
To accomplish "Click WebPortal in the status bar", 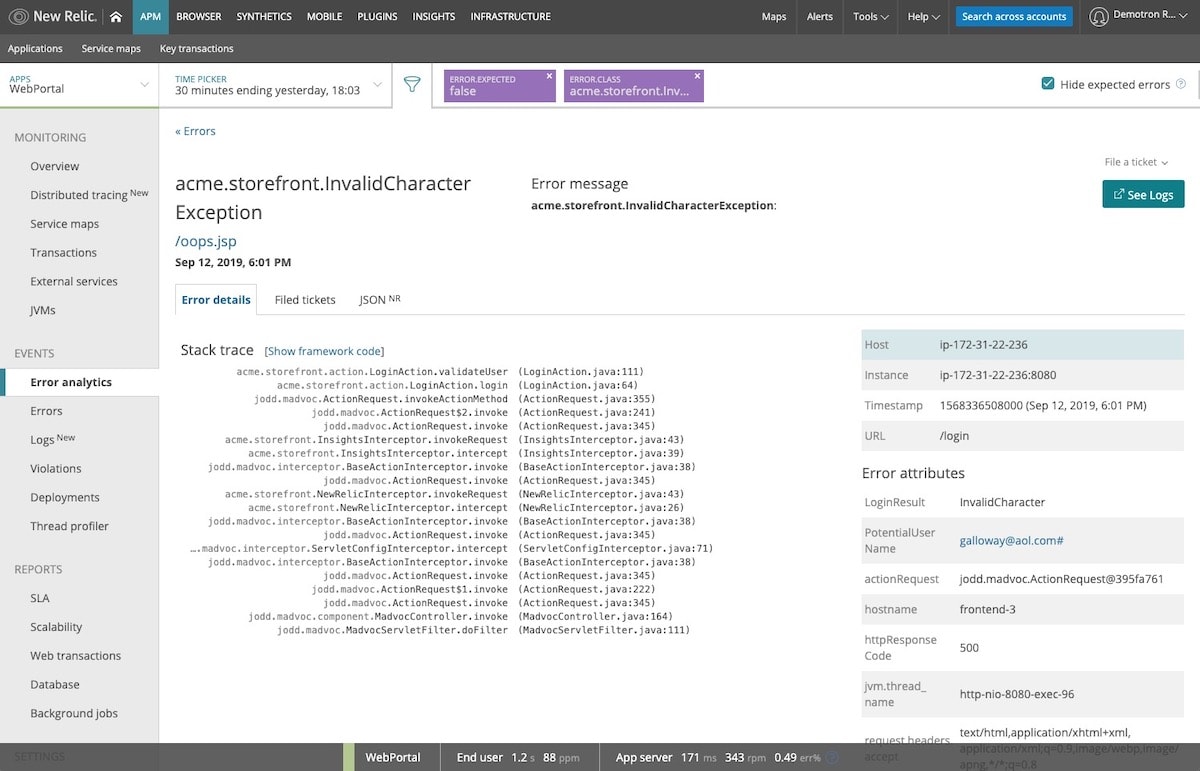I will (393, 758).
